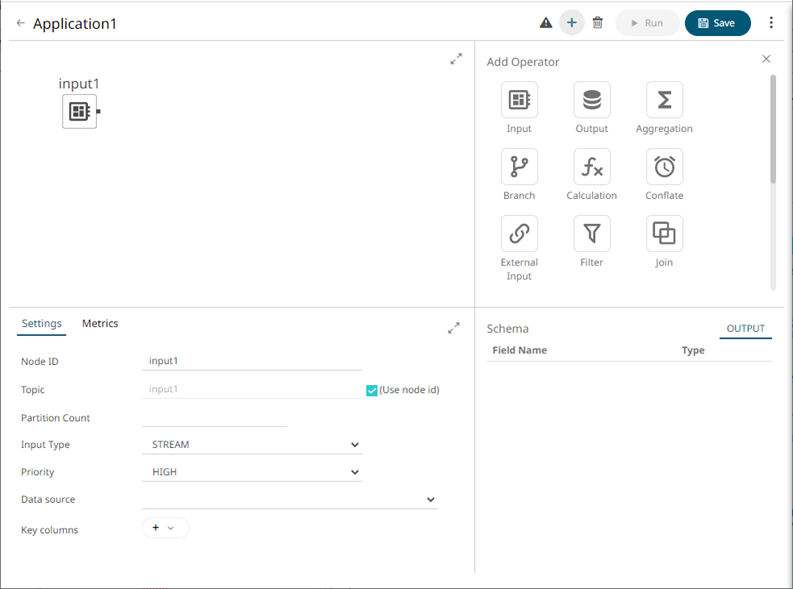Open the Key columns add dropdown
Image resolution: width=793 pixels, height=589 pixels.
pyautogui.click(x=165, y=528)
